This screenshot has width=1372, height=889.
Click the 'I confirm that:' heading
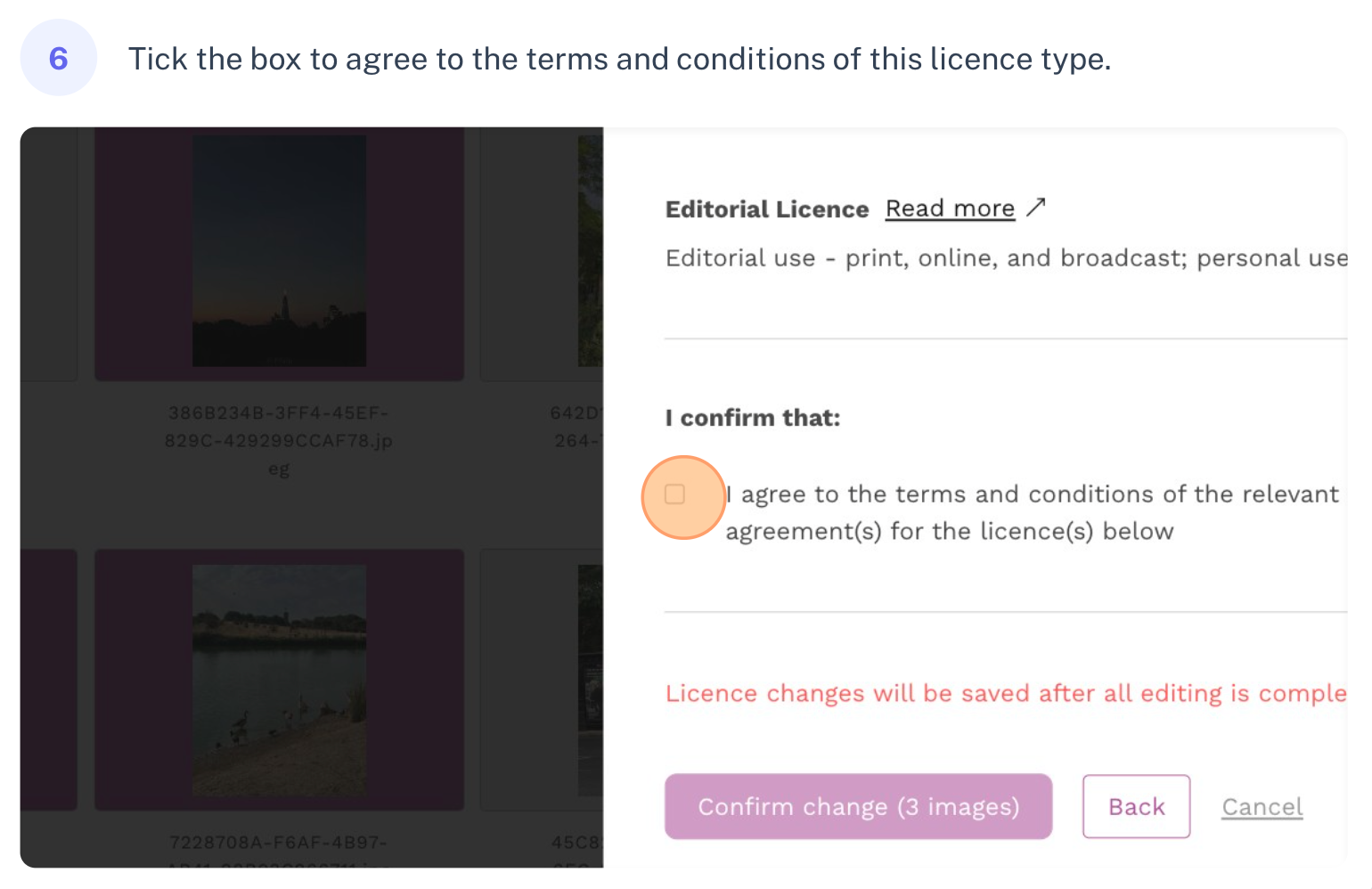pyautogui.click(x=753, y=418)
